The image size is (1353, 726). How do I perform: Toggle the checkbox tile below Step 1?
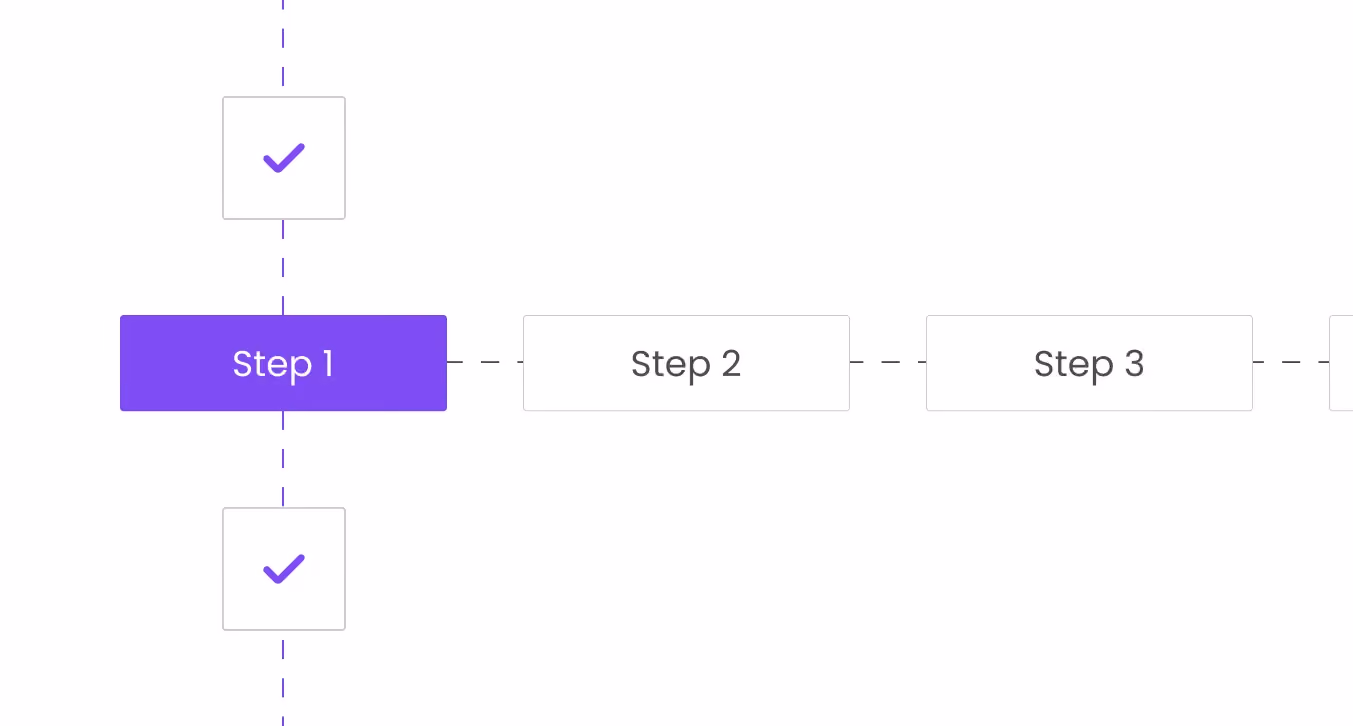tap(284, 569)
